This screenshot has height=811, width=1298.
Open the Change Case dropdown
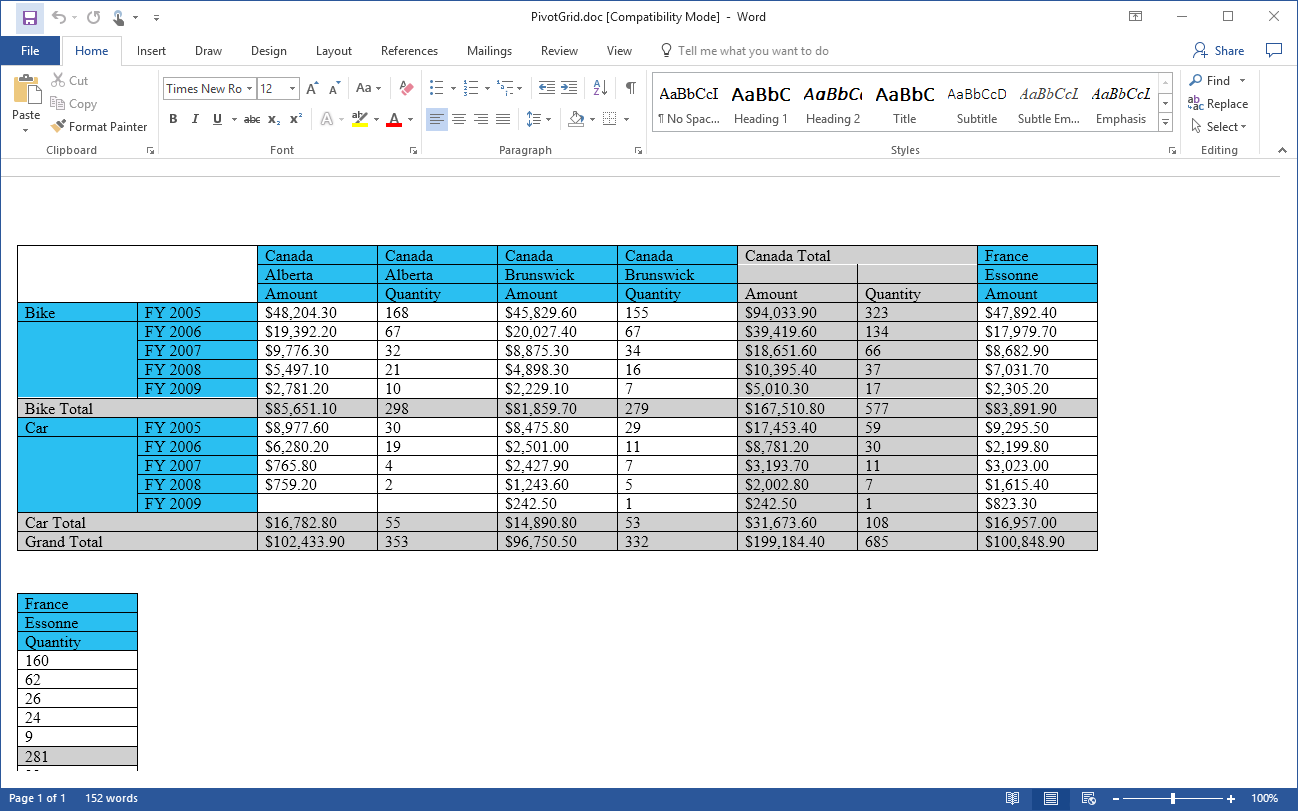(368, 88)
